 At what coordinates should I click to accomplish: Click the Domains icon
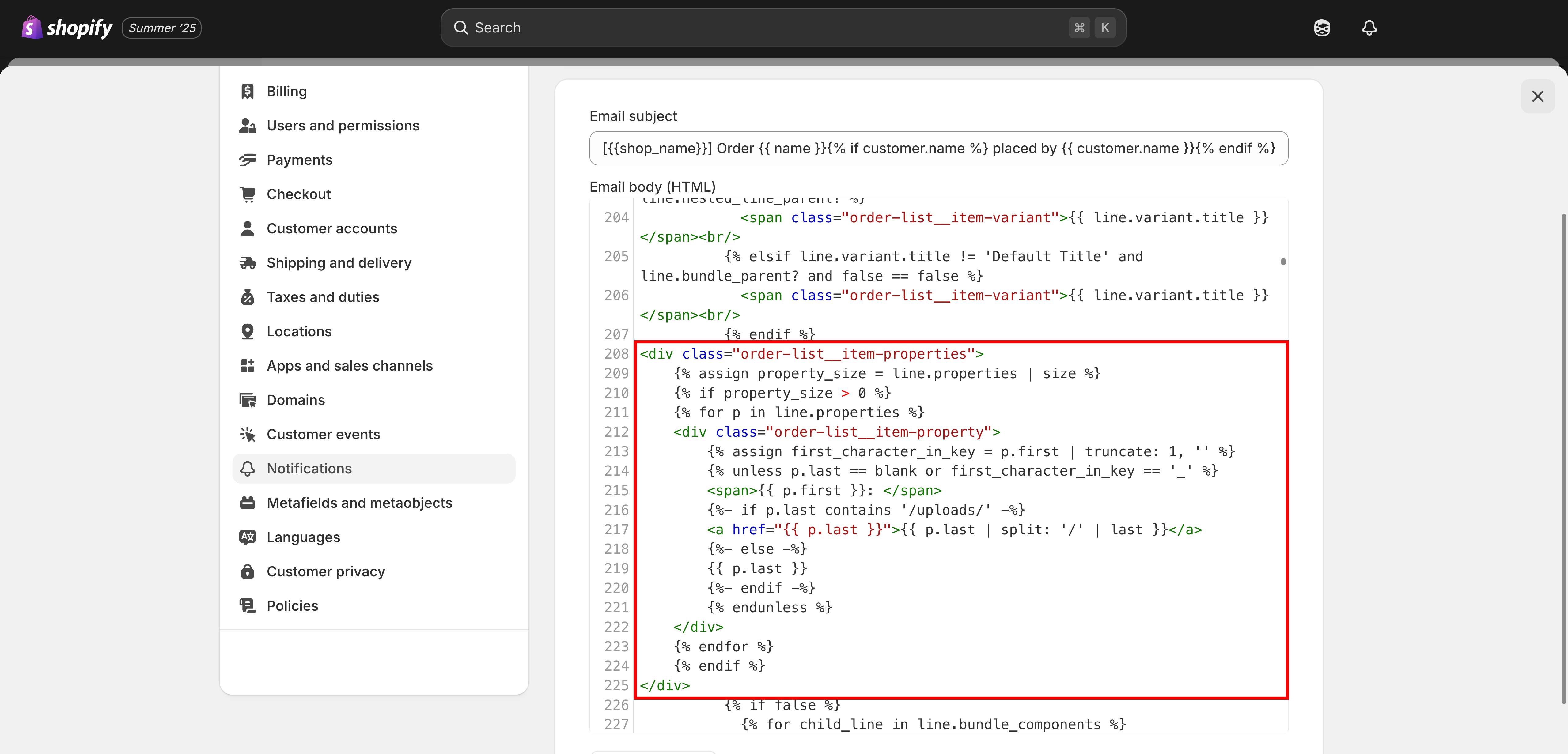pos(247,400)
